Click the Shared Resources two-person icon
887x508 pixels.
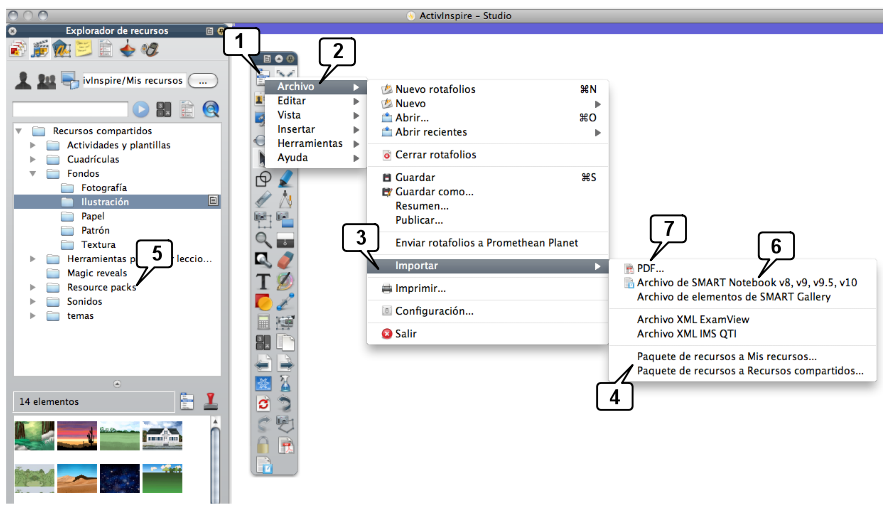coord(45,81)
